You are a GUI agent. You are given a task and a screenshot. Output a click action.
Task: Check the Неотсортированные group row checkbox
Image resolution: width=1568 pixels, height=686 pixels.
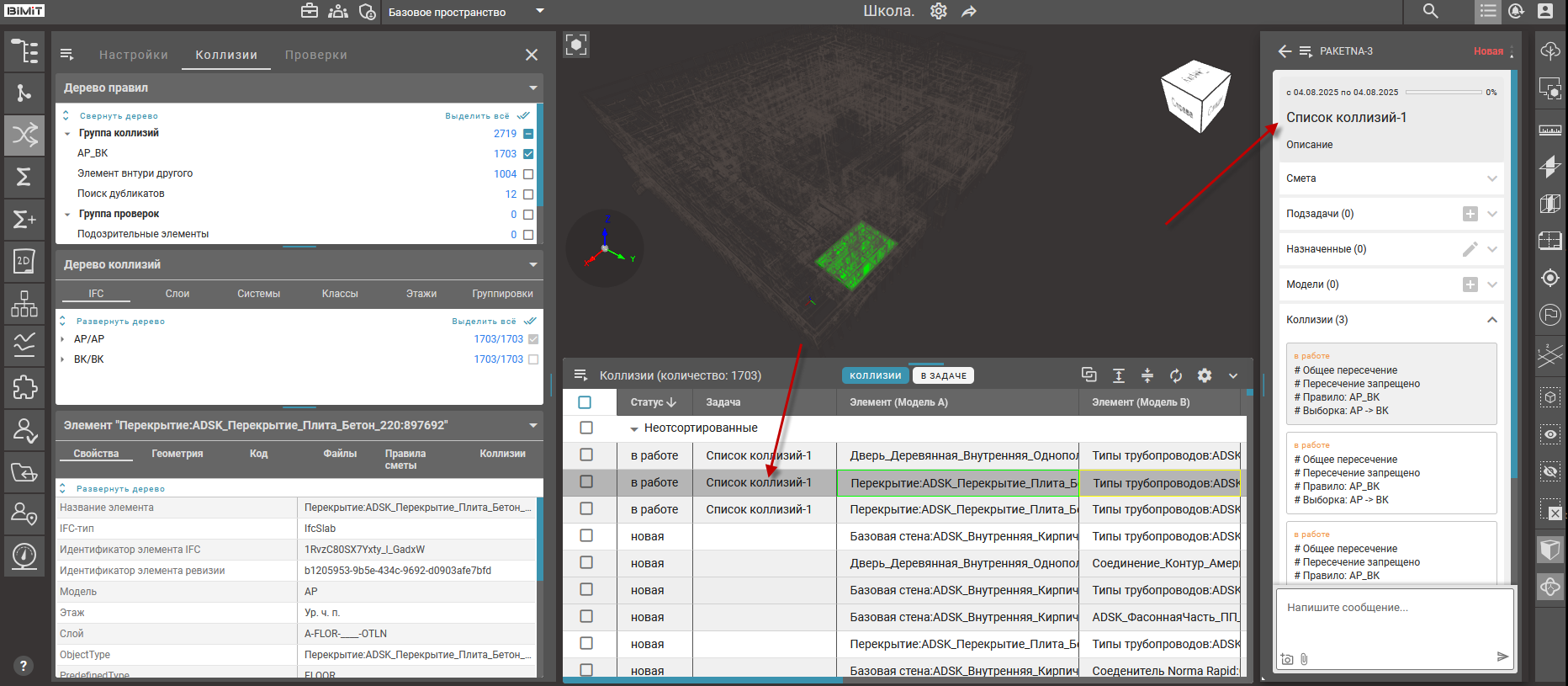pos(586,428)
